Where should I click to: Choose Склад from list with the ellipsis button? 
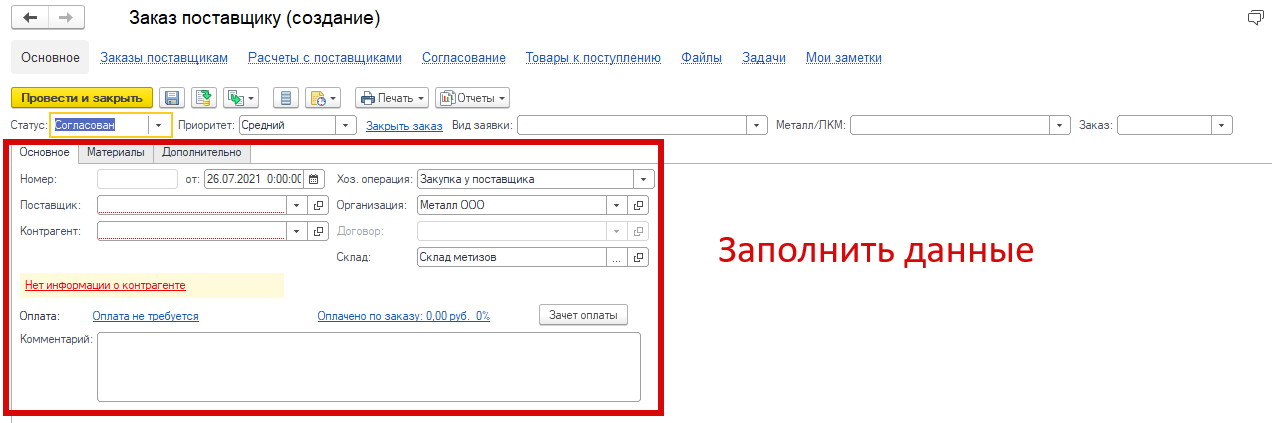pyautogui.click(x=617, y=257)
